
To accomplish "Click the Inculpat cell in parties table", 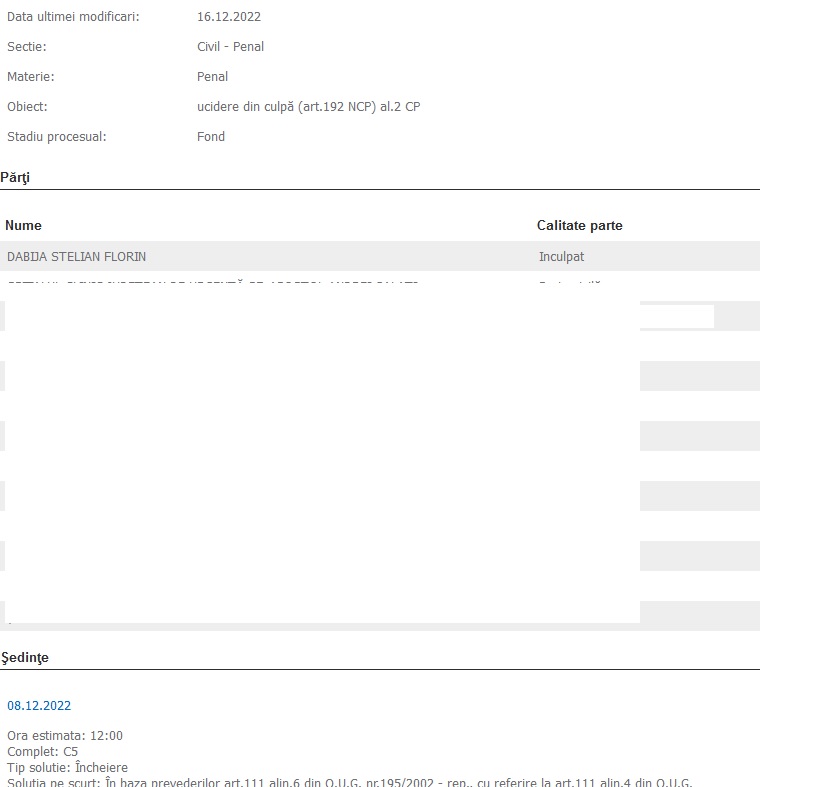I will (x=561, y=257).
